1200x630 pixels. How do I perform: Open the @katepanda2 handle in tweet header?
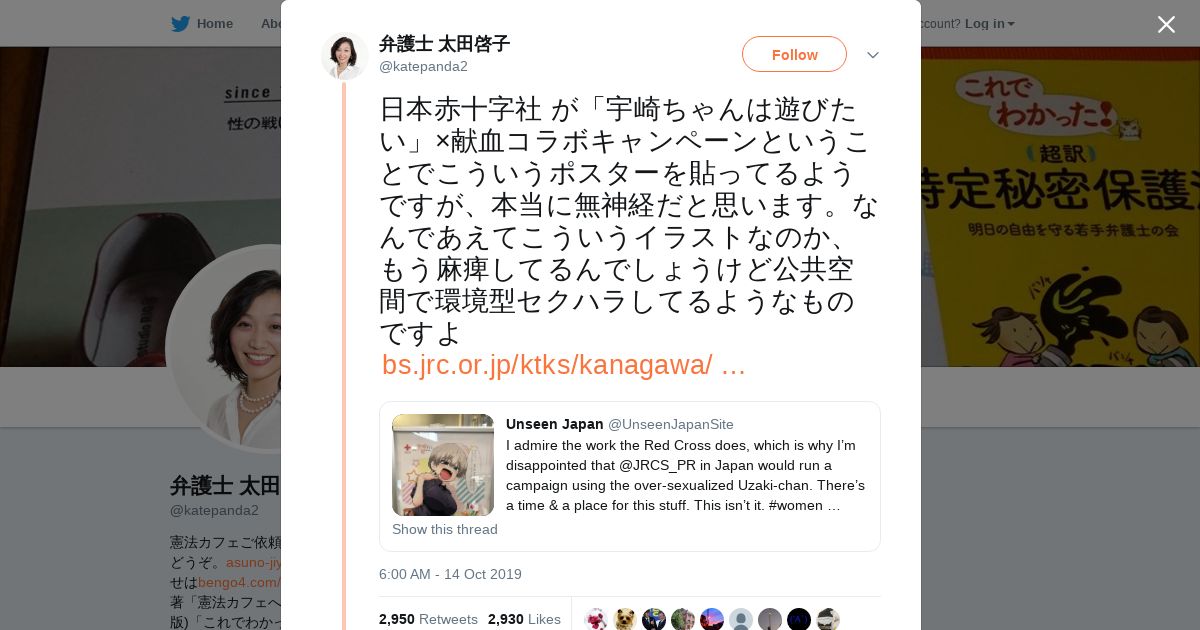[423, 66]
